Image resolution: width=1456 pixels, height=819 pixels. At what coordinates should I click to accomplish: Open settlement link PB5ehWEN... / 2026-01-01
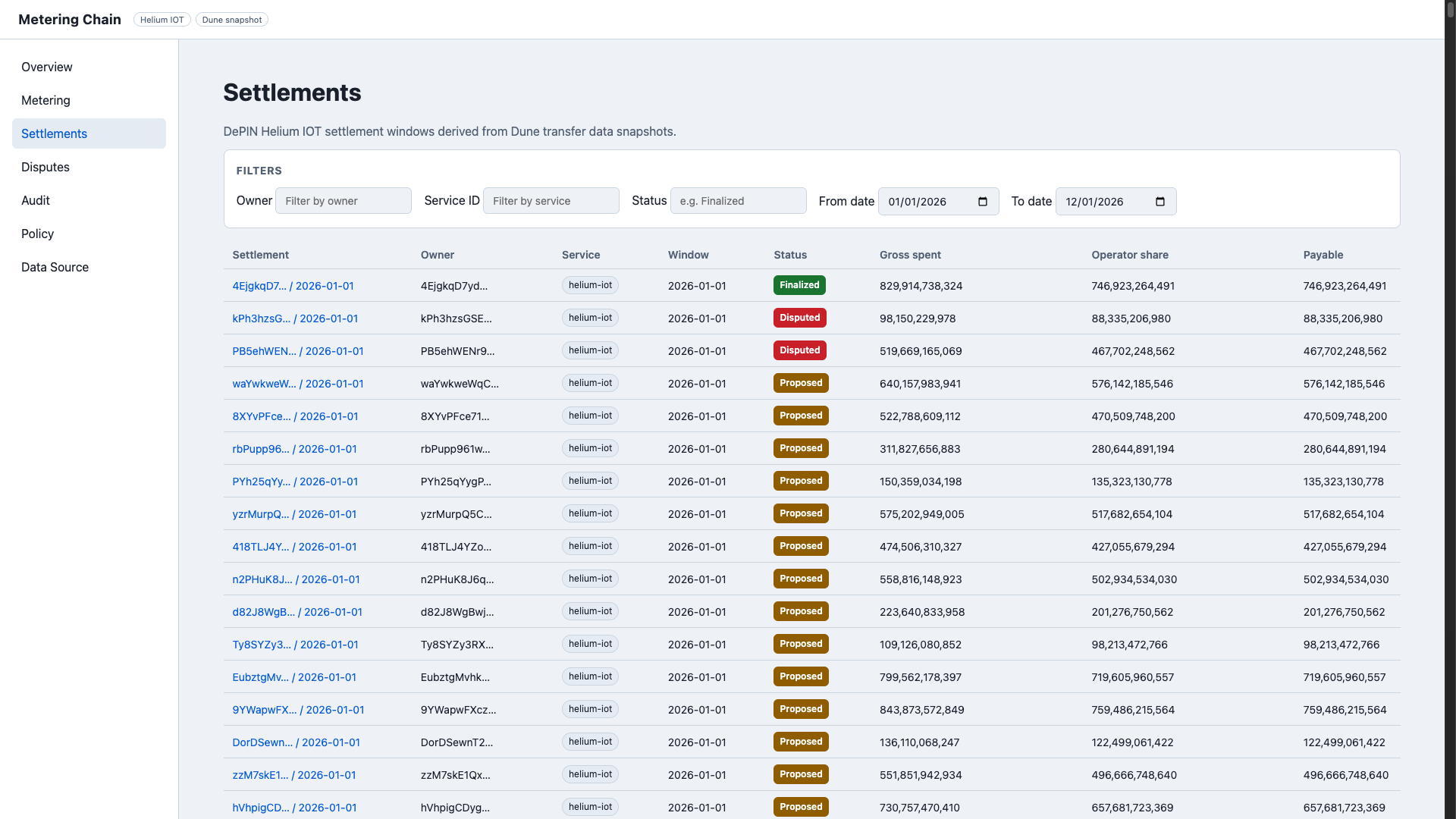click(x=297, y=351)
